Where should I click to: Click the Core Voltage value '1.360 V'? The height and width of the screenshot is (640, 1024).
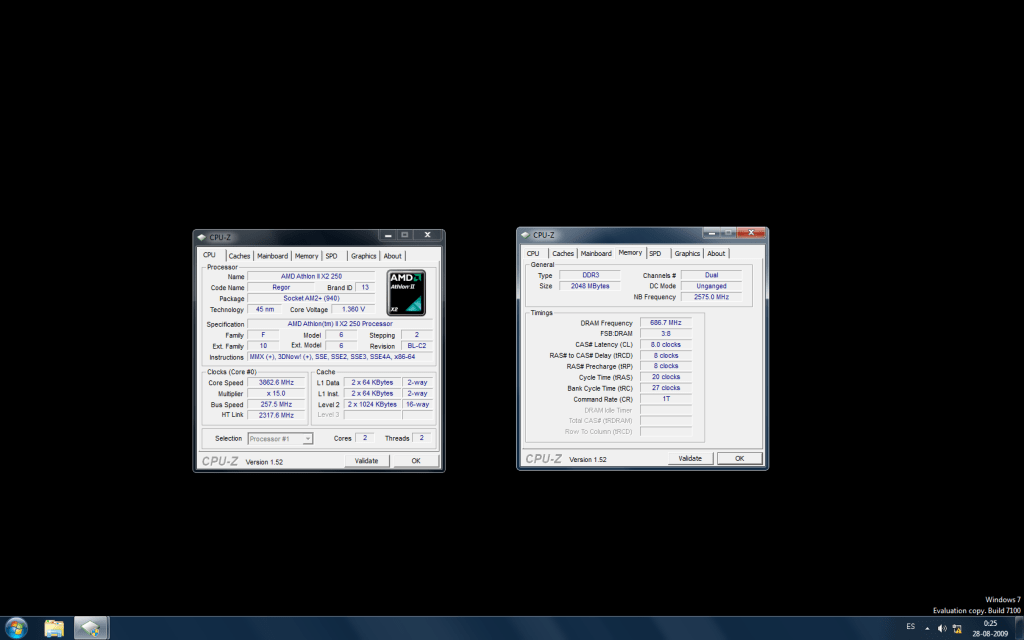pyautogui.click(x=353, y=310)
